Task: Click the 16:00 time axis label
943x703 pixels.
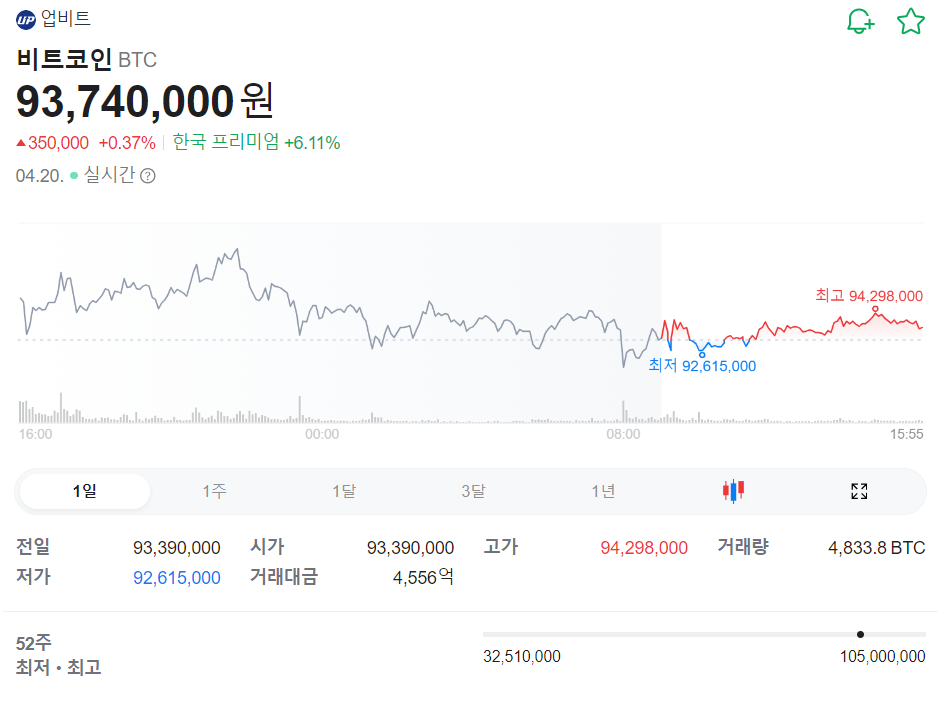Action: tap(35, 434)
